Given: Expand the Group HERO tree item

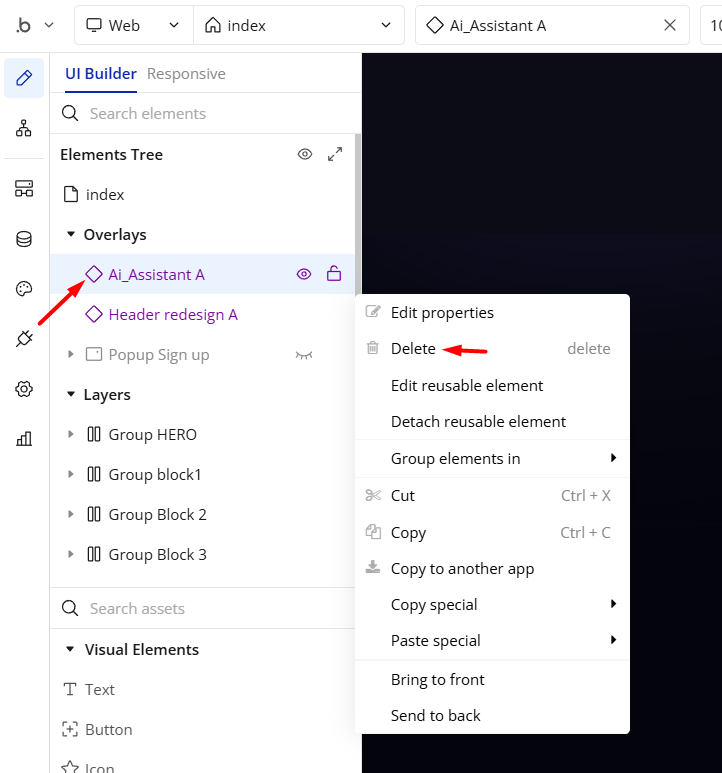Looking at the screenshot, I should coord(70,434).
